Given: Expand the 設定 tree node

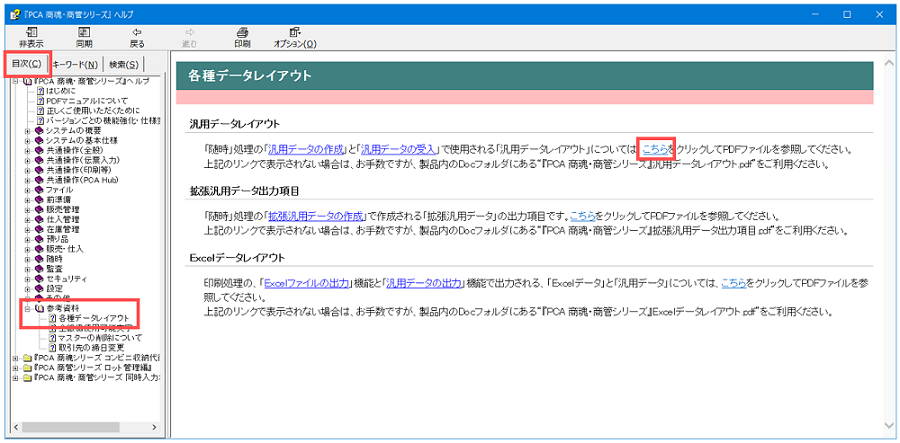Looking at the screenshot, I should tap(28, 289).
